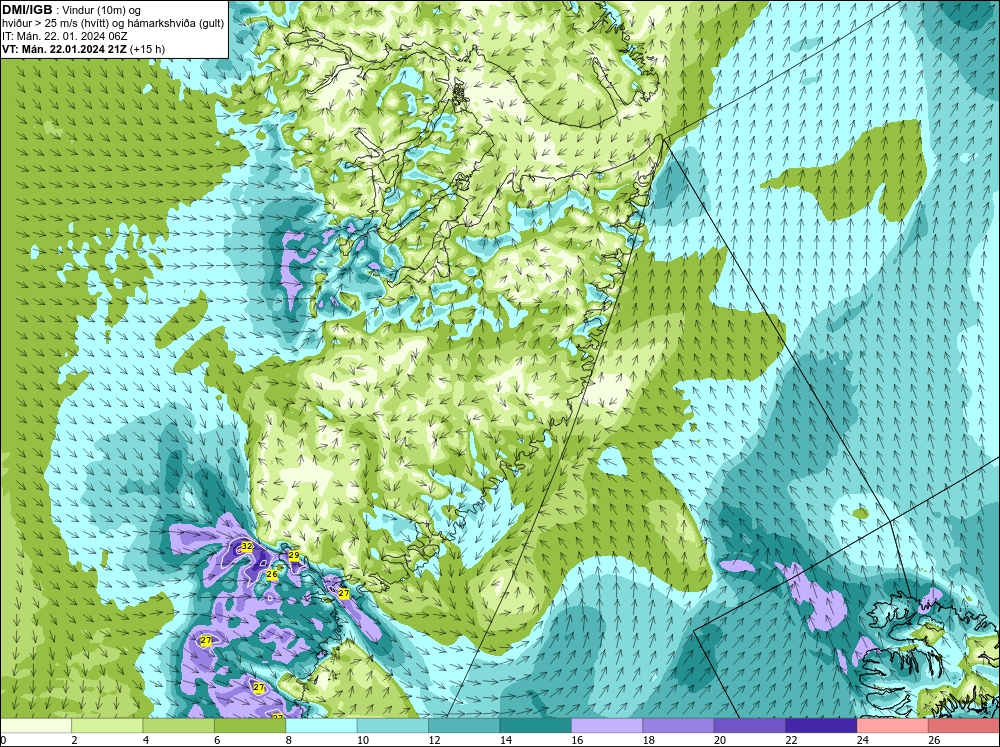
Task: Click the "18" legend scale number
Action: (648, 740)
